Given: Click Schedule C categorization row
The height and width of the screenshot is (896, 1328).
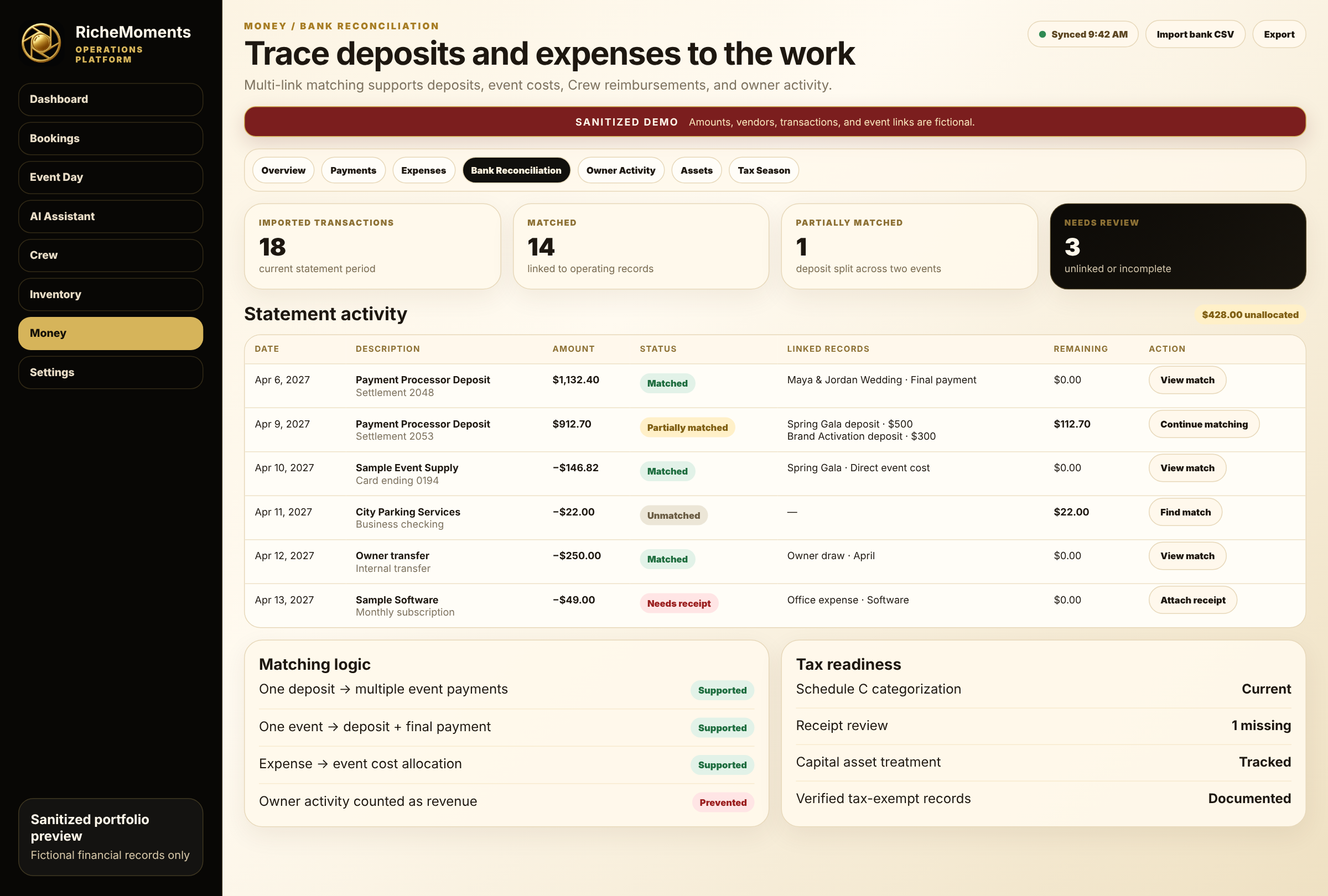Looking at the screenshot, I should pyautogui.click(x=1043, y=689).
